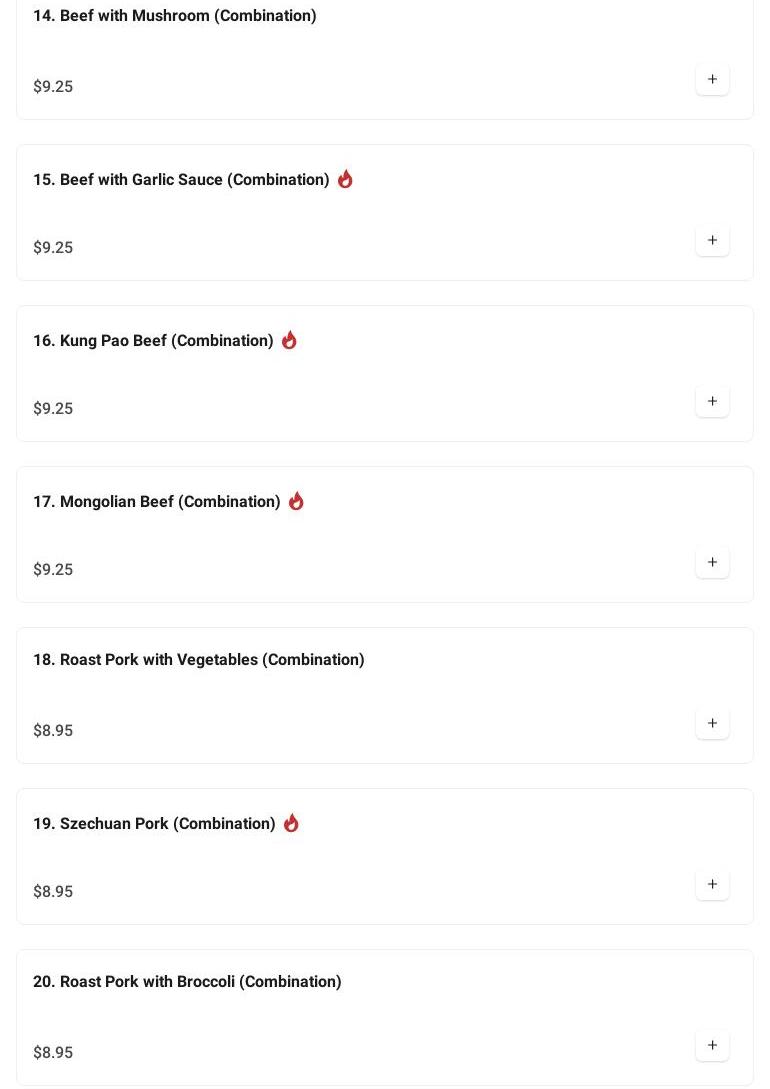Open 17. Mongolian Beef item title
The width and height of the screenshot is (770, 1089).
click(157, 502)
